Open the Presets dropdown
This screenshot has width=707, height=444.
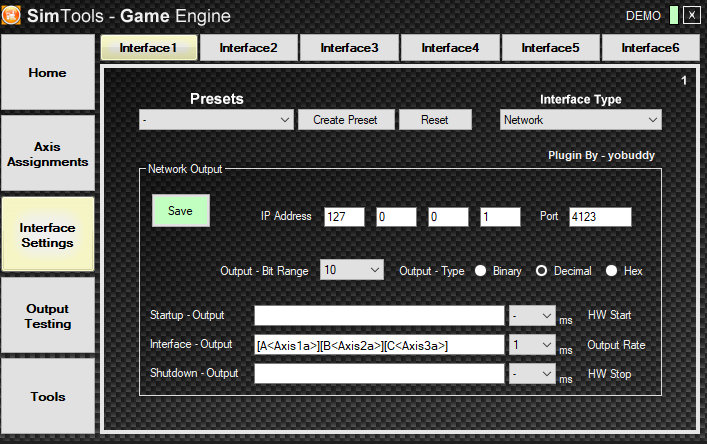coord(216,120)
